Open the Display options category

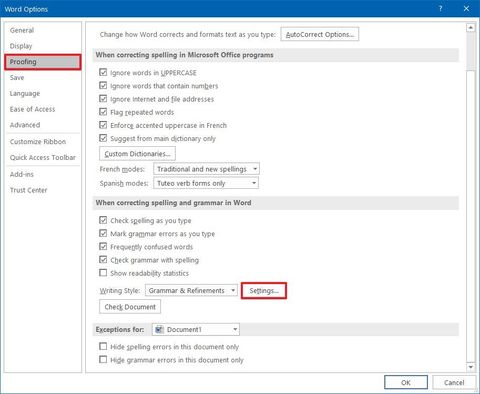coord(43,46)
